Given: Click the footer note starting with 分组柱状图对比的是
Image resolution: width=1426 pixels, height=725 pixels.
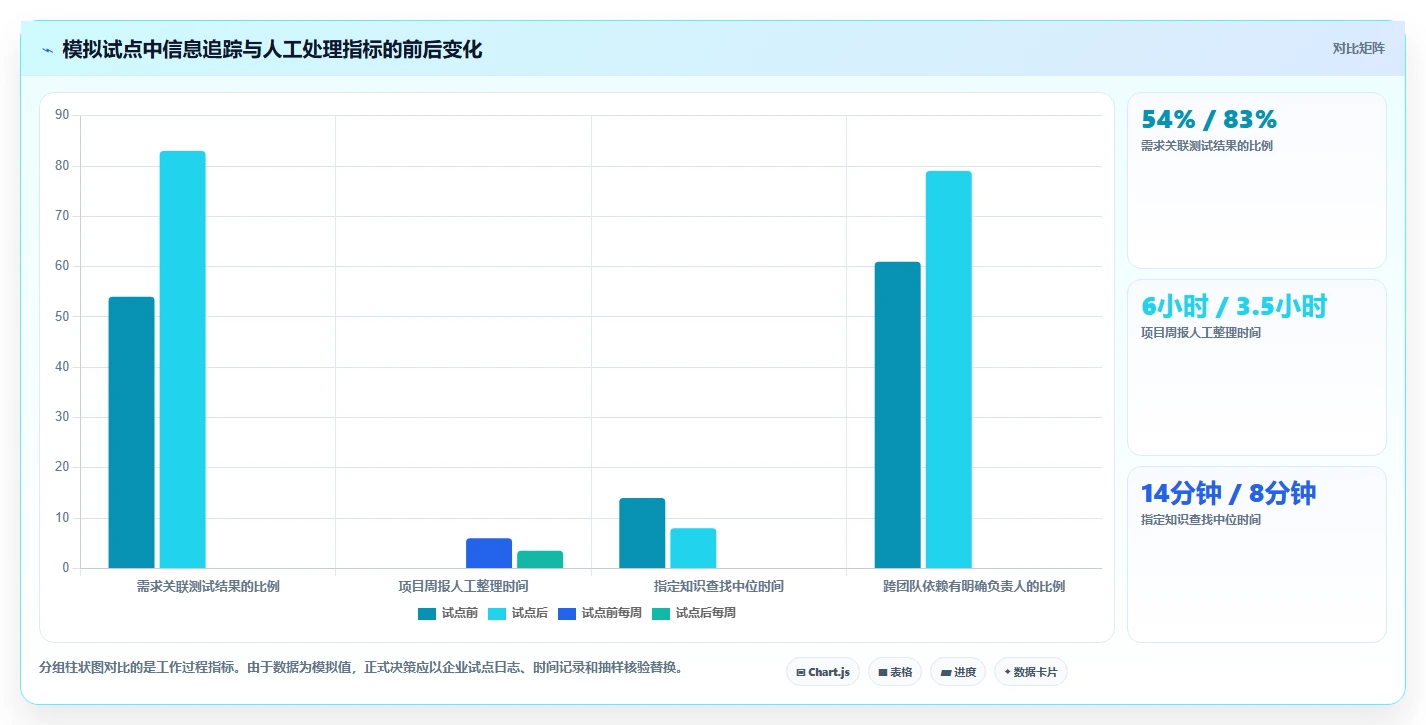Looking at the screenshot, I should (x=364, y=667).
